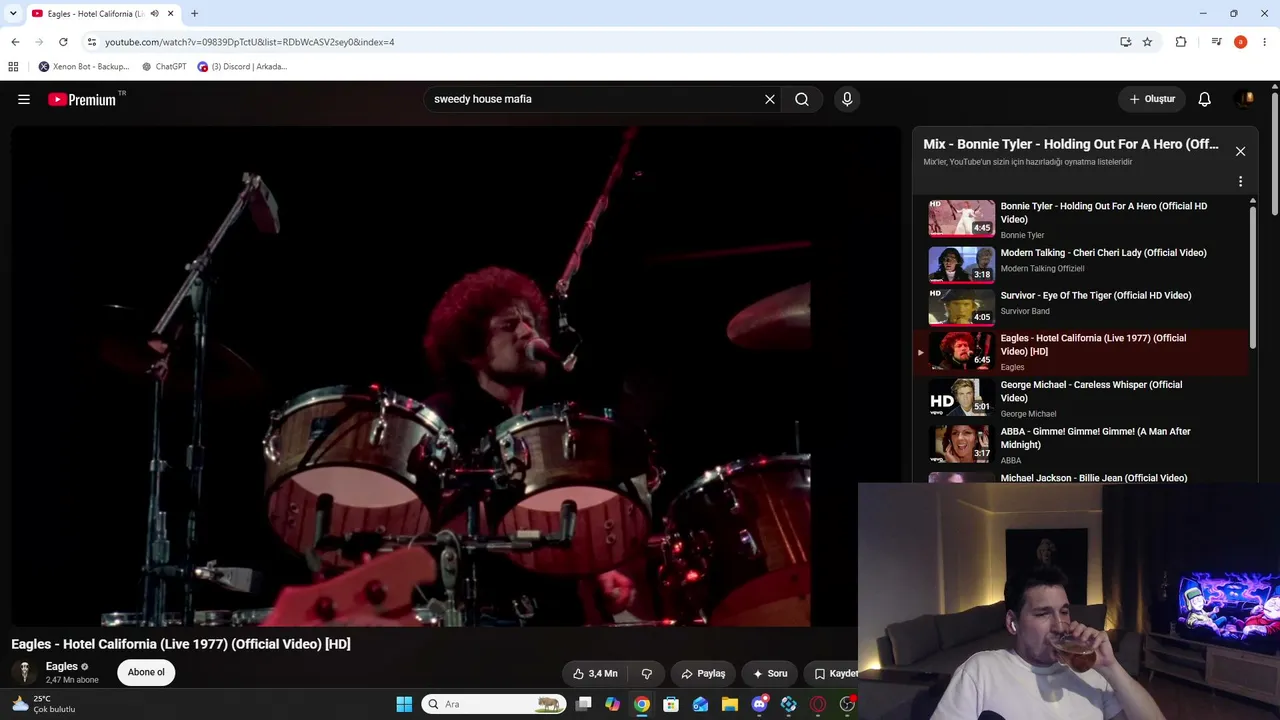Play the Survivor Eye Of The Tiger thumbnail
This screenshot has width=1280, height=720.
coord(961,307)
